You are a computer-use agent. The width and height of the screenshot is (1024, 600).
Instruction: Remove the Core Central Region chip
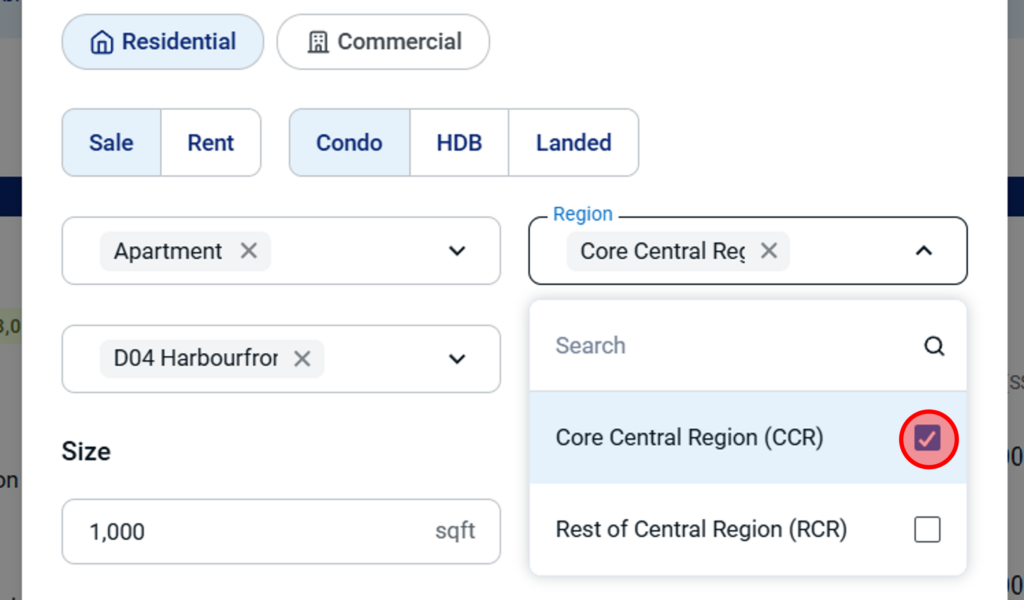[x=768, y=250]
